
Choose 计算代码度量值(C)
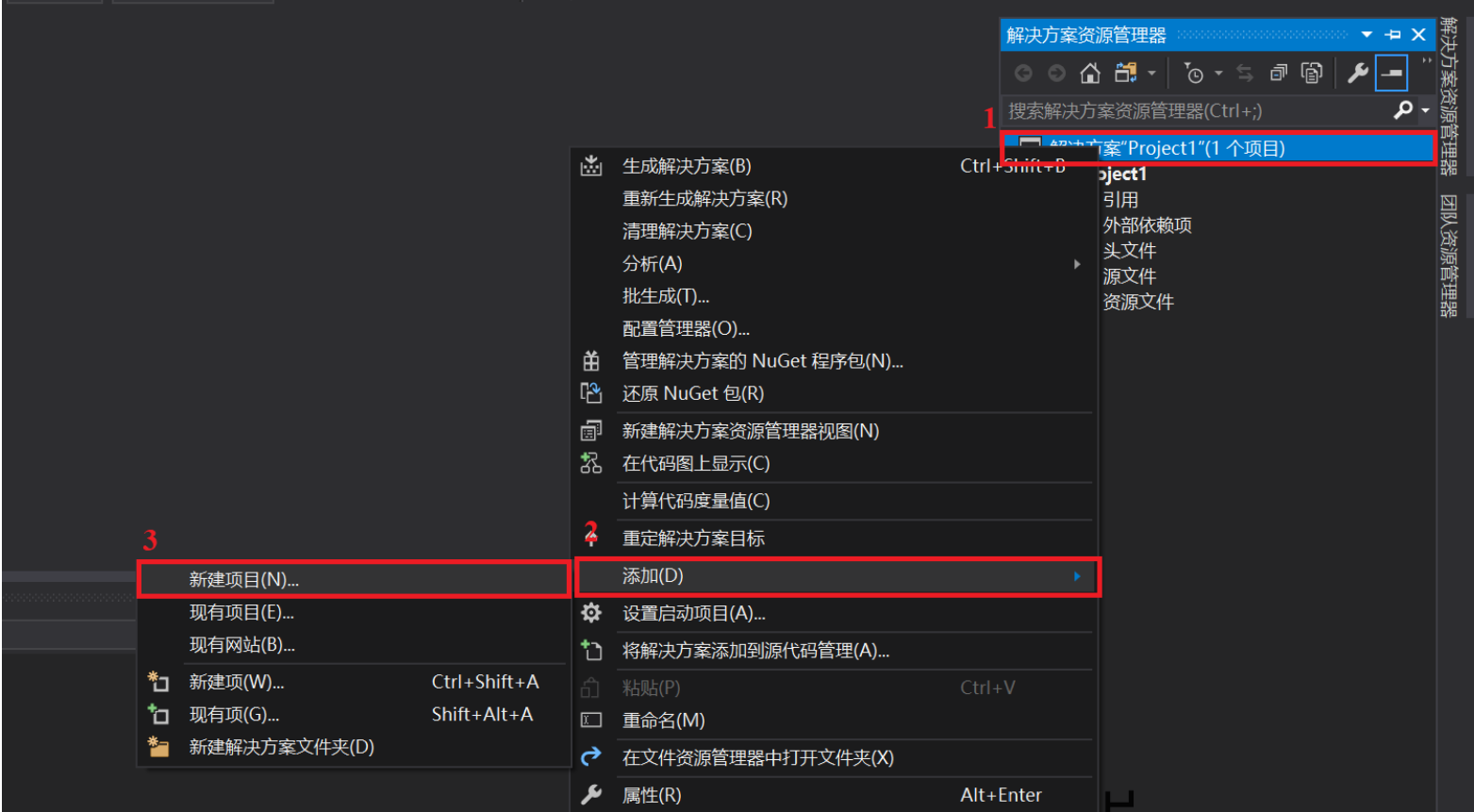pyautogui.click(x=835, y=501)
